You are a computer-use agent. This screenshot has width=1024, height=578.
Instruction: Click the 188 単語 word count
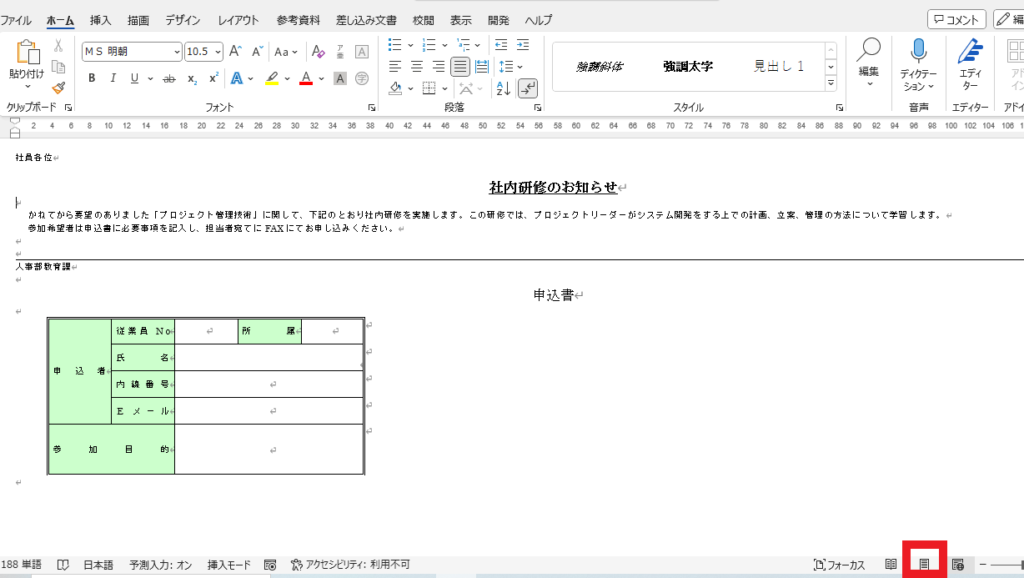coord(22,564)
